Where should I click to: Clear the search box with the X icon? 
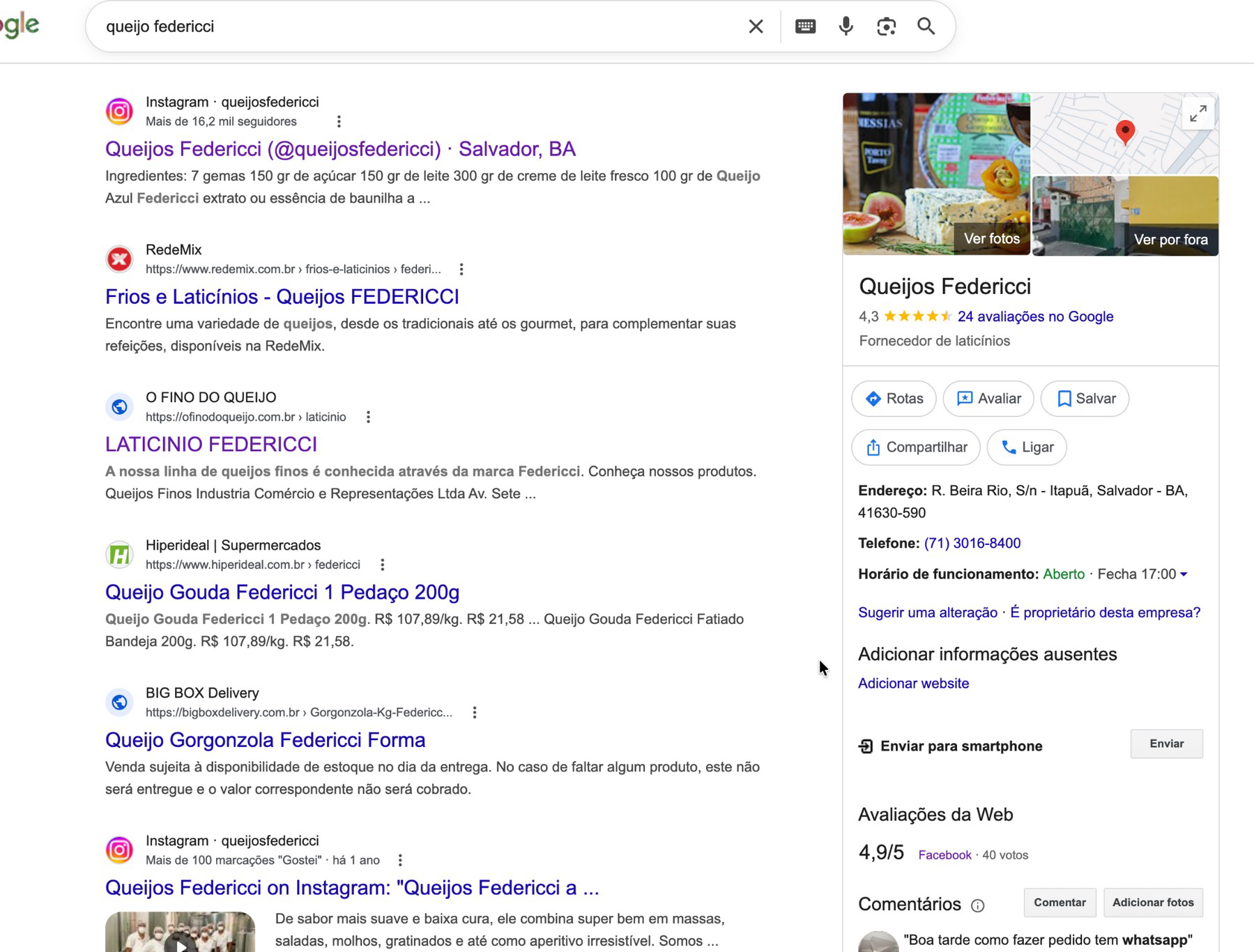(756, 26)
